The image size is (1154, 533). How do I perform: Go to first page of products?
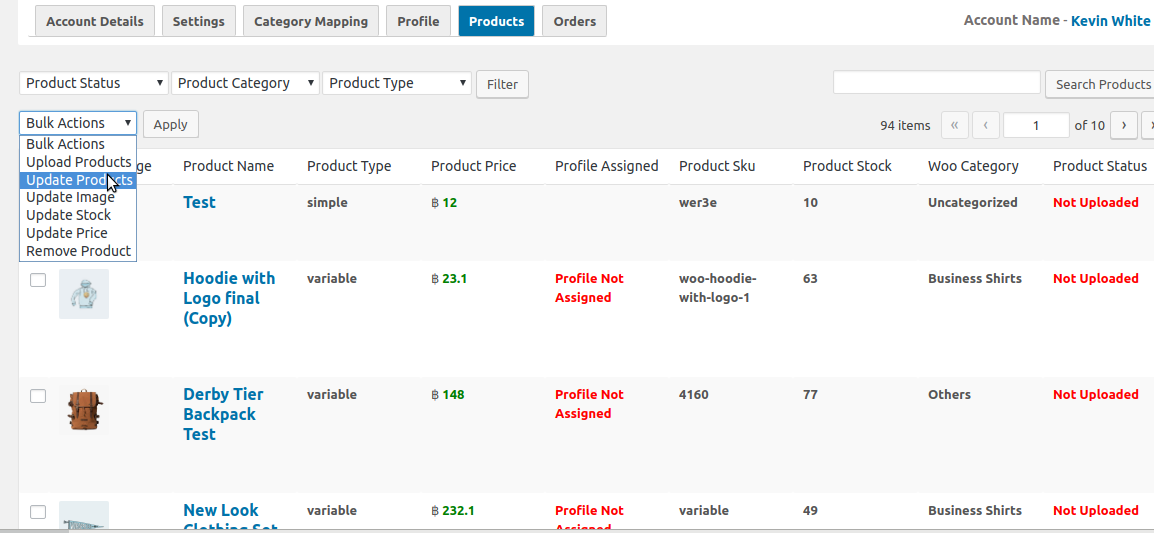click(x=955, y=125)
